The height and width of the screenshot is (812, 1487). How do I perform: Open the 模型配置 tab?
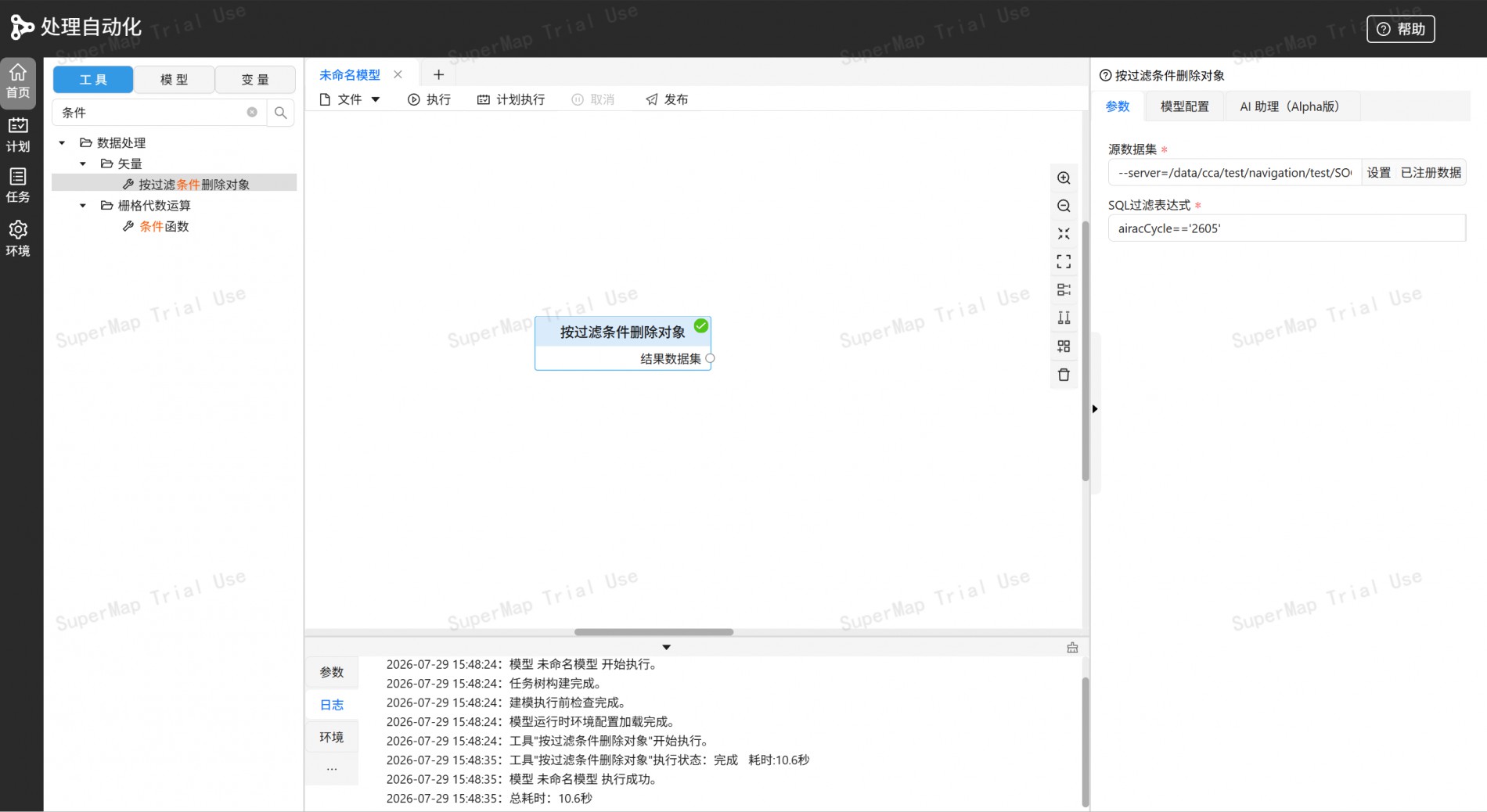coord(1184,106)
